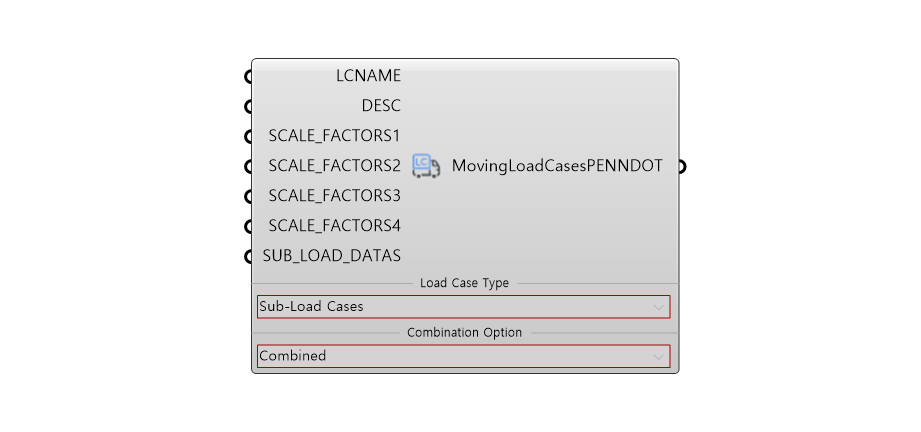Open the Combination Option dropdown
Screen dimensions: 921x432
click(x=463, y=356)
